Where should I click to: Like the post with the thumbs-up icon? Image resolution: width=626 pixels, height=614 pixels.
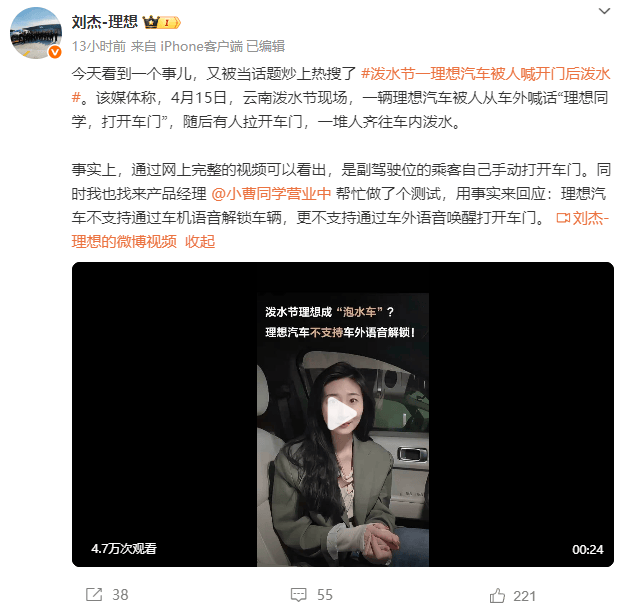click(497, 595)
